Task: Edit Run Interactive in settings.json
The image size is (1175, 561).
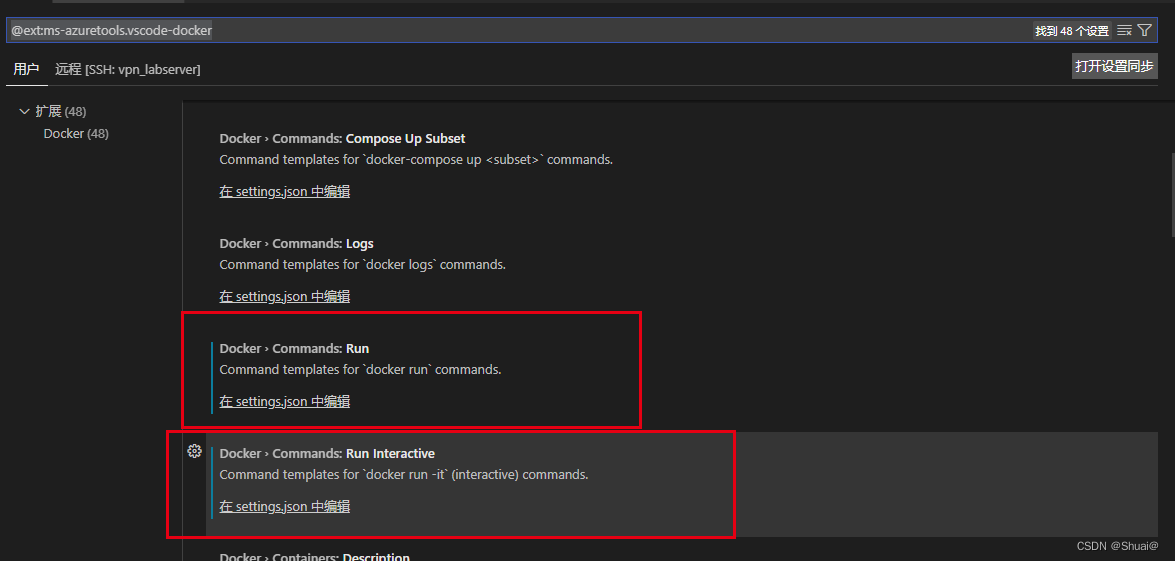Action: (285, 507)
